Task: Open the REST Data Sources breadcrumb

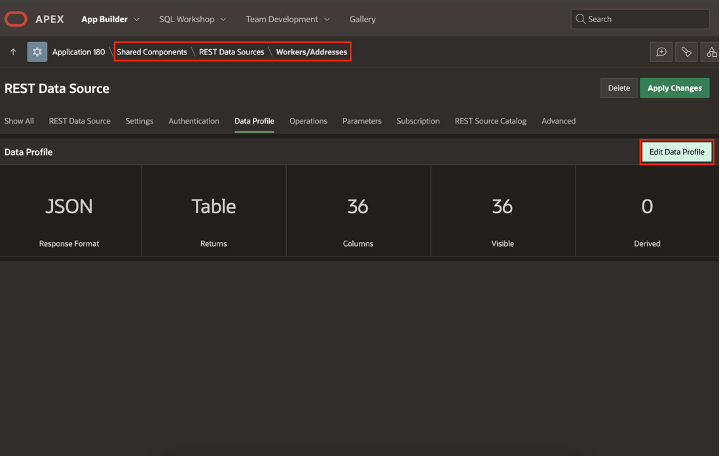Action: coord(231,52)
